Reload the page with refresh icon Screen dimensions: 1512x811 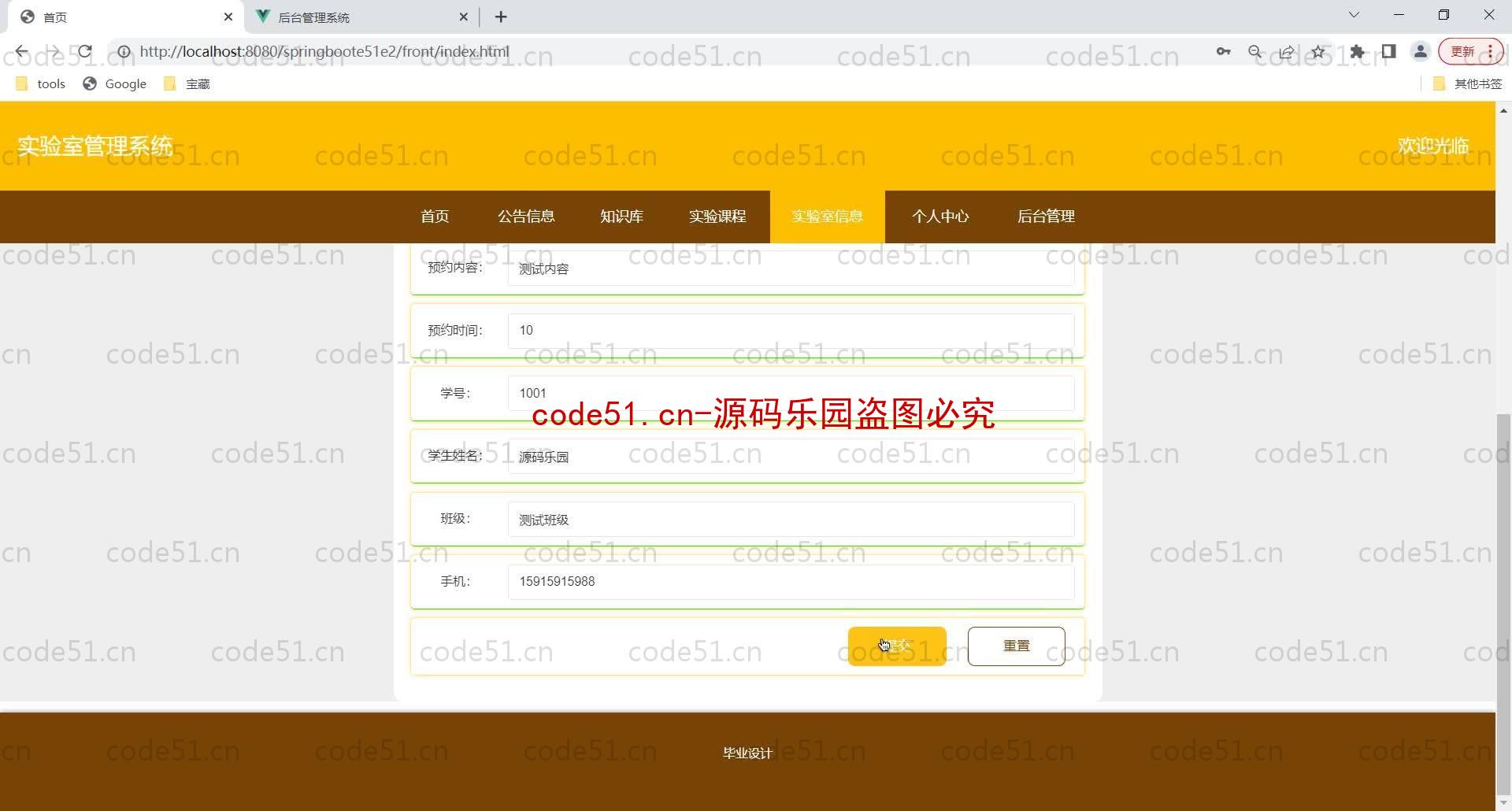[85, 52]
